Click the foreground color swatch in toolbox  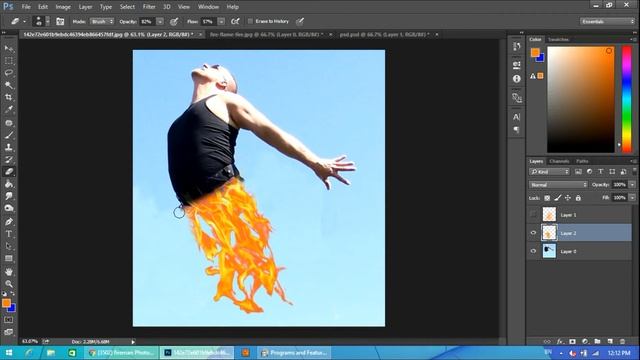[x=6, y=303]
